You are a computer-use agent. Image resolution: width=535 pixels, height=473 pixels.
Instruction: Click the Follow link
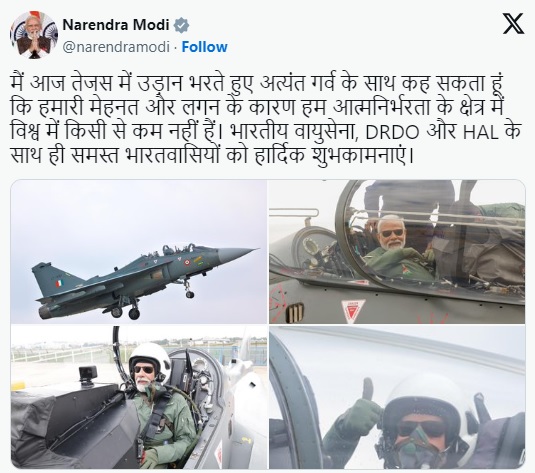coord(204,47)
